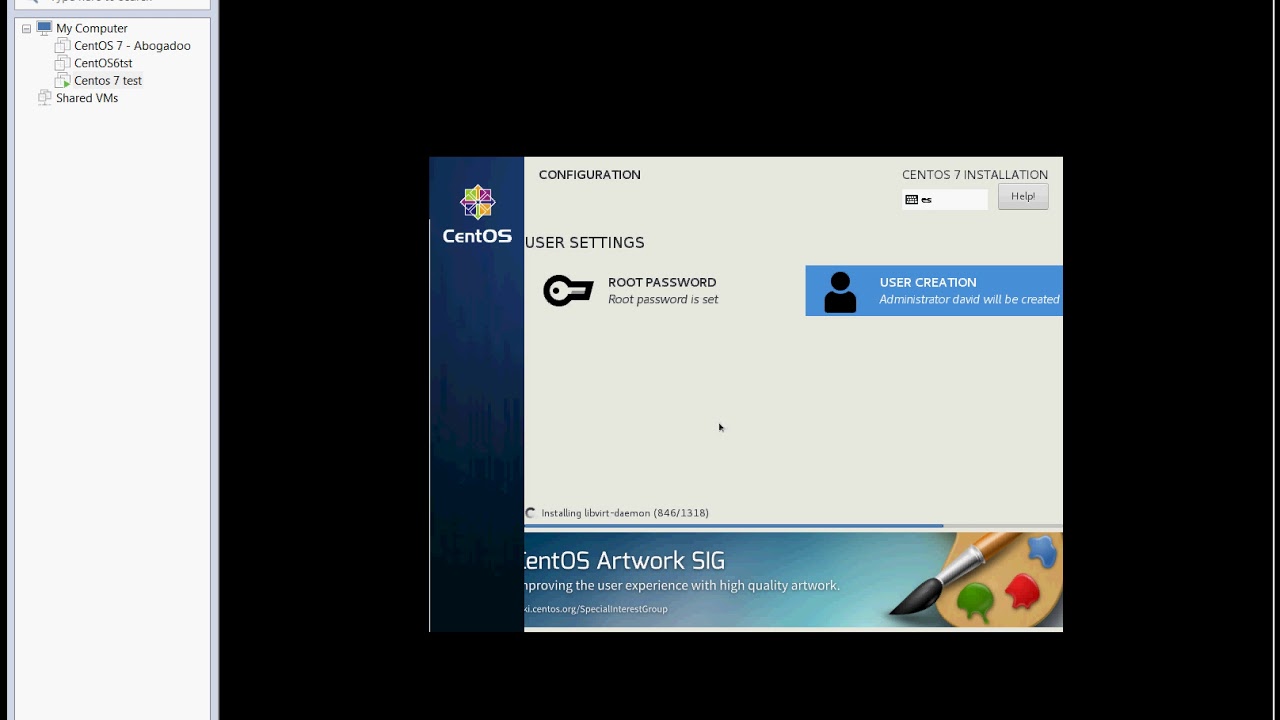
Task: Click the 'CONFIGURATION' heading text
Action: 590,175
